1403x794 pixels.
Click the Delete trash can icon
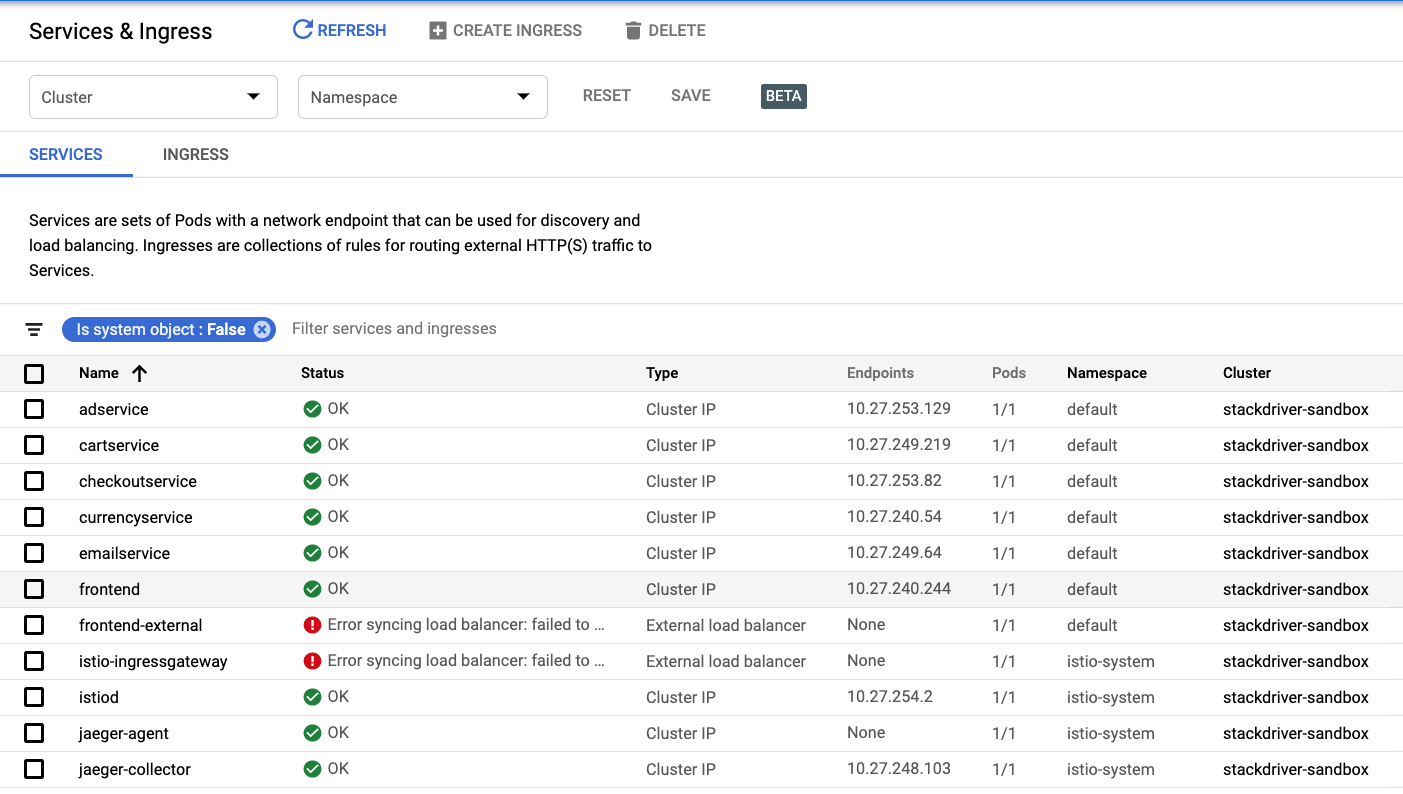[x=633, y=30]
